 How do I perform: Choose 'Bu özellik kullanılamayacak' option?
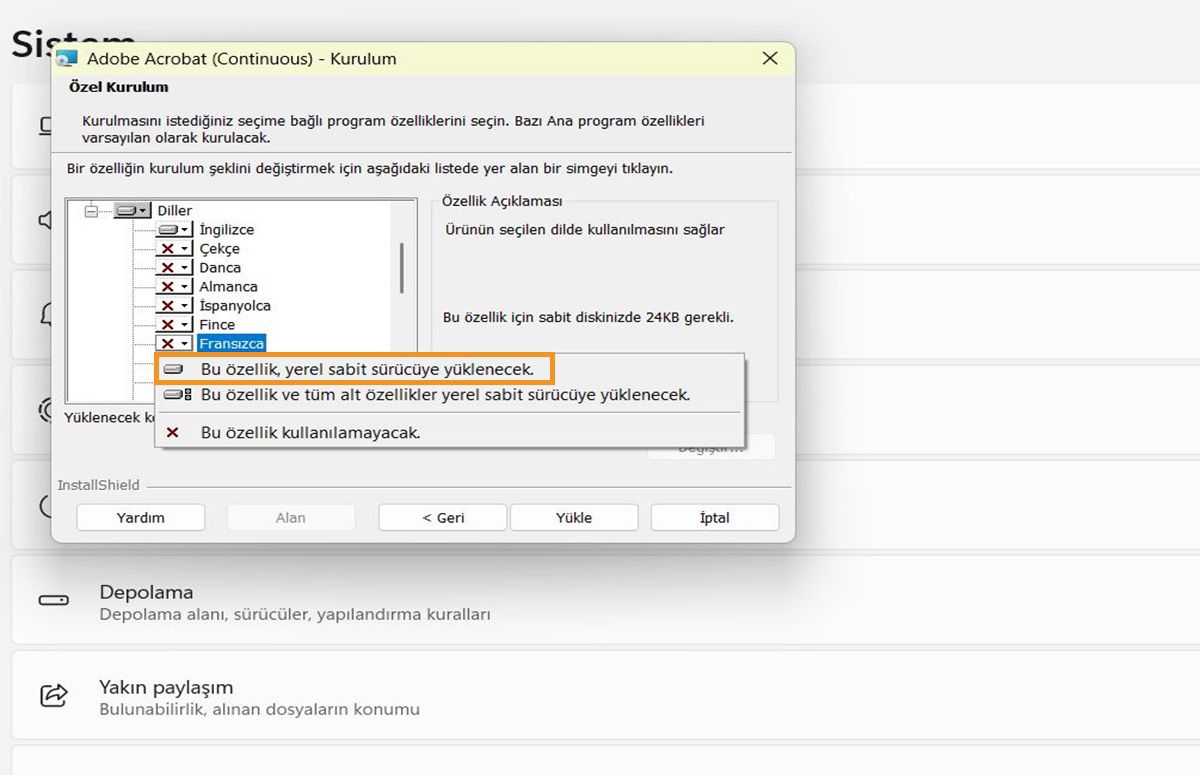(x=449, y=433)
